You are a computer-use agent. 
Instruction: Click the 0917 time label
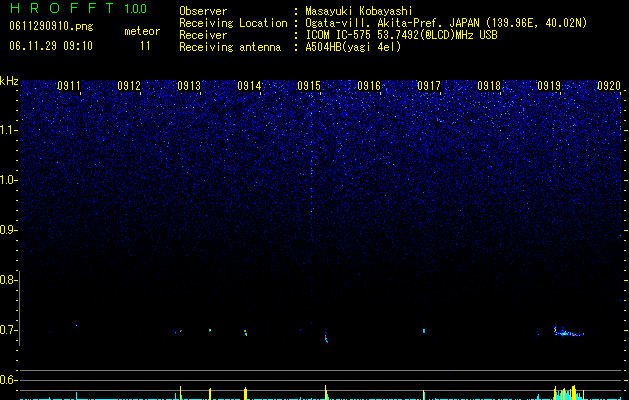click(x=428, y=85)
